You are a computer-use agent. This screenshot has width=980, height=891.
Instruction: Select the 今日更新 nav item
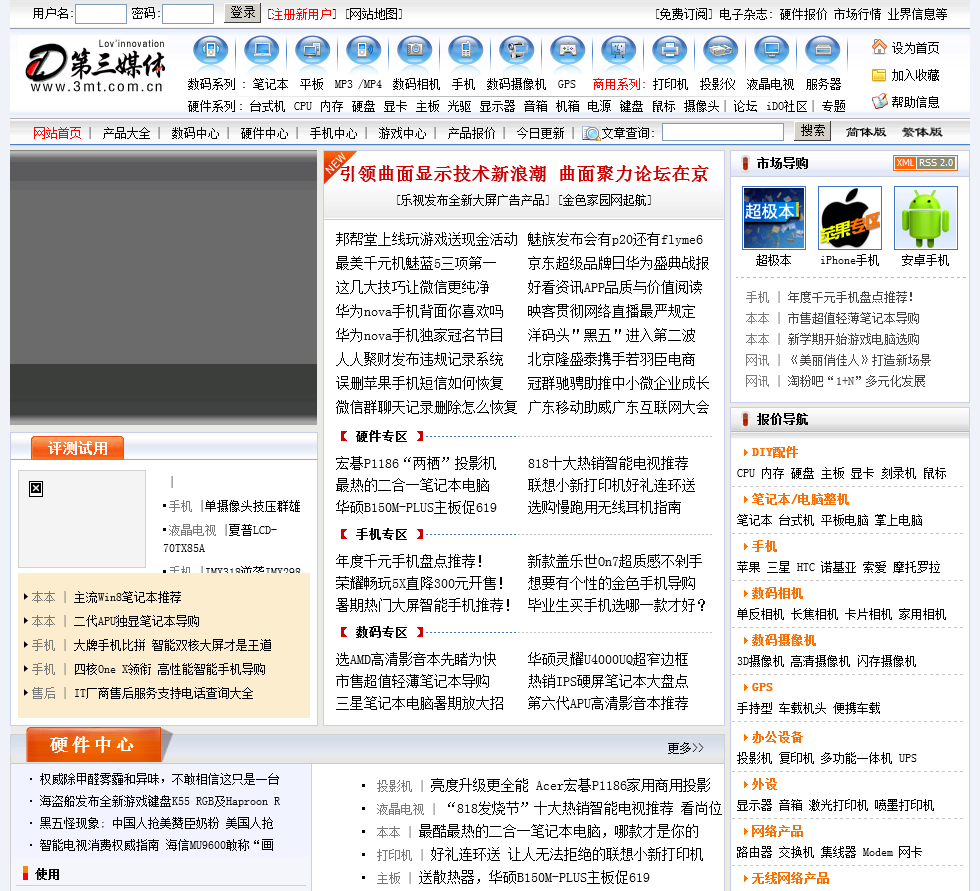(540, 133)
